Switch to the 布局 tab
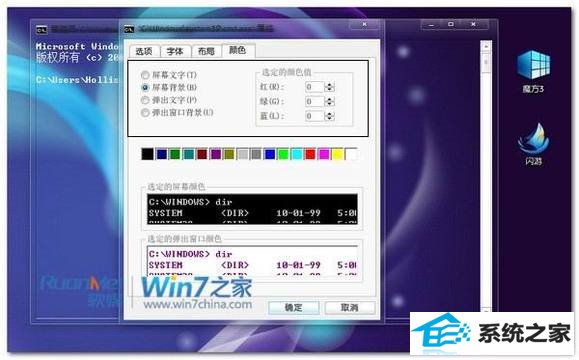 tap(206, 51)
